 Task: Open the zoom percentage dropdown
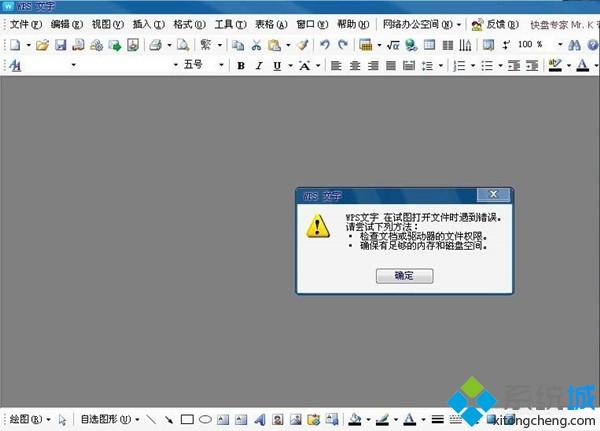coord(560,45)
